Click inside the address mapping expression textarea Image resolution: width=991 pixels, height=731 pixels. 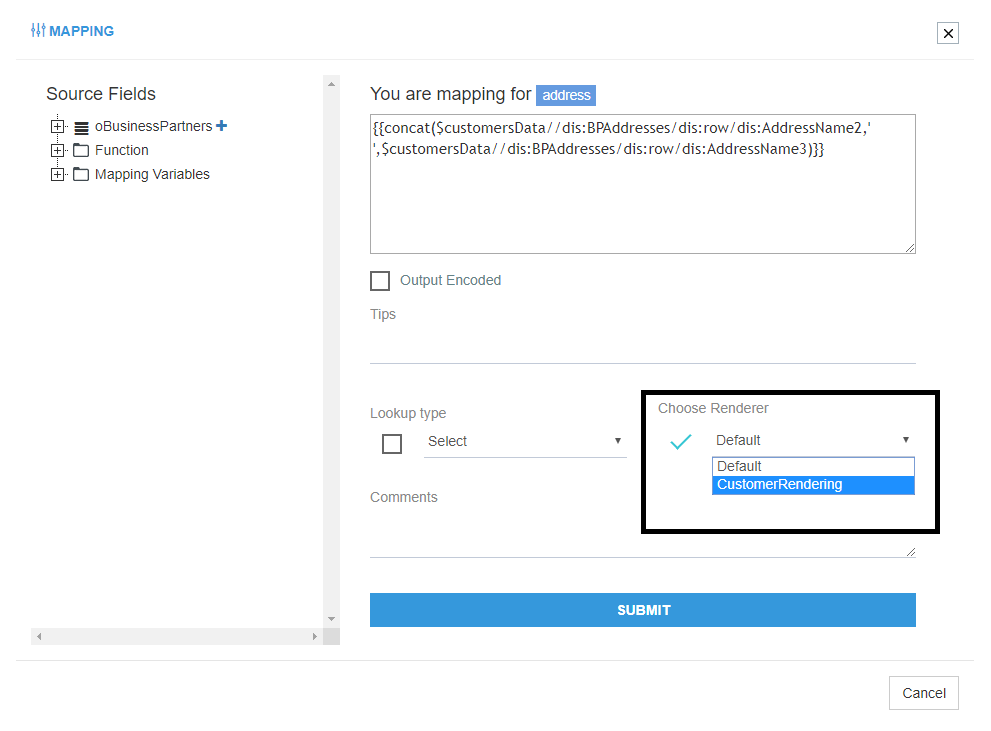point(642,200)
